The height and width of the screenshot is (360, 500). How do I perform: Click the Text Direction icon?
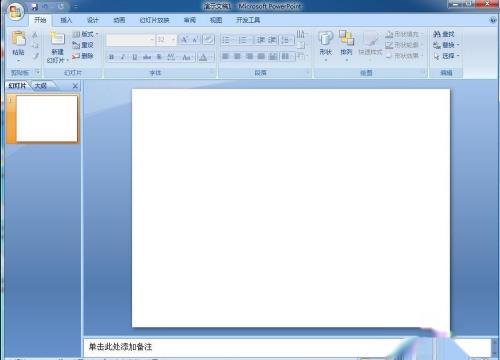[x=301, y=34]
